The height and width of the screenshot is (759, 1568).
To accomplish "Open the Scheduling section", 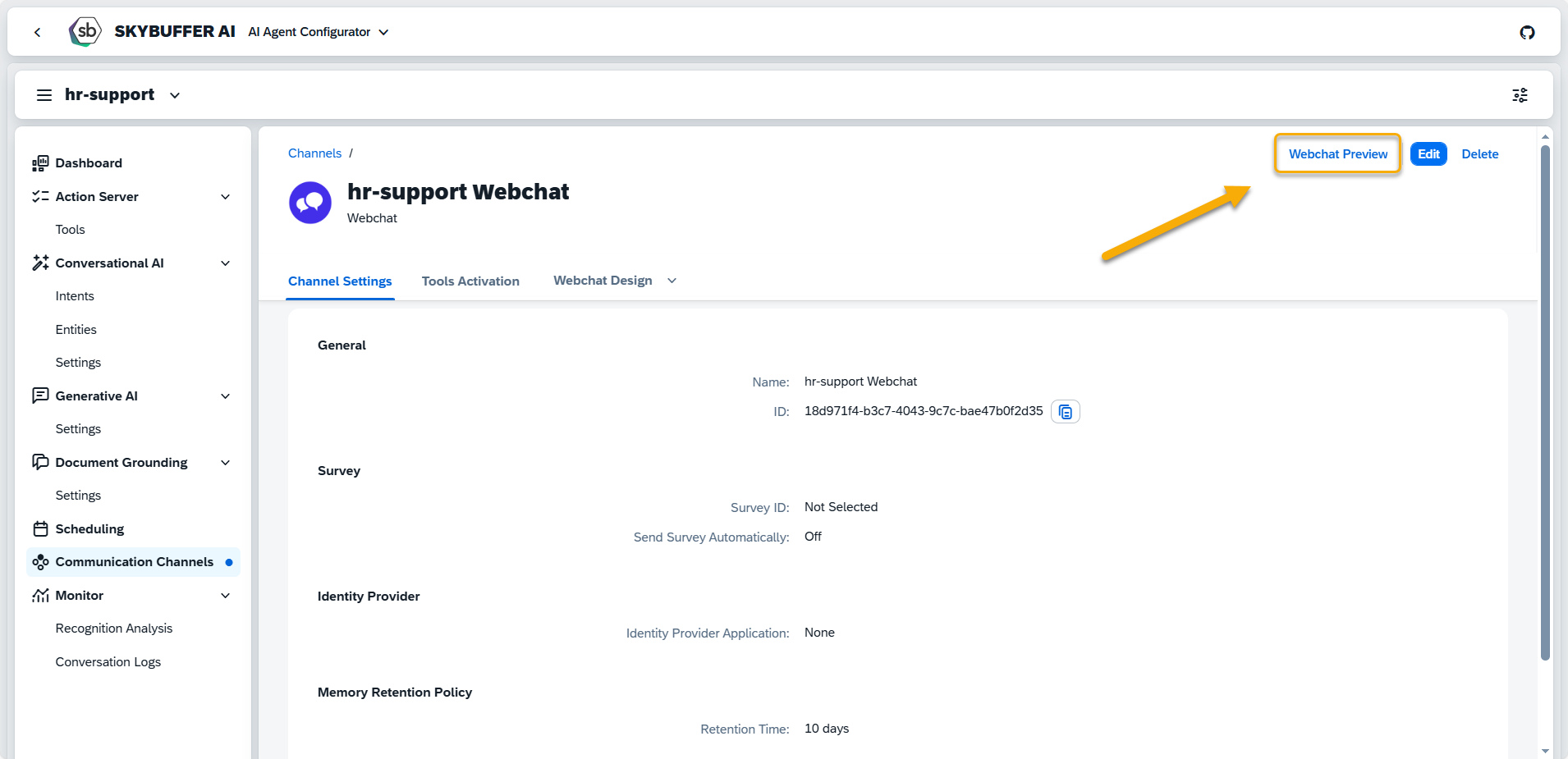I will (89, 529).
